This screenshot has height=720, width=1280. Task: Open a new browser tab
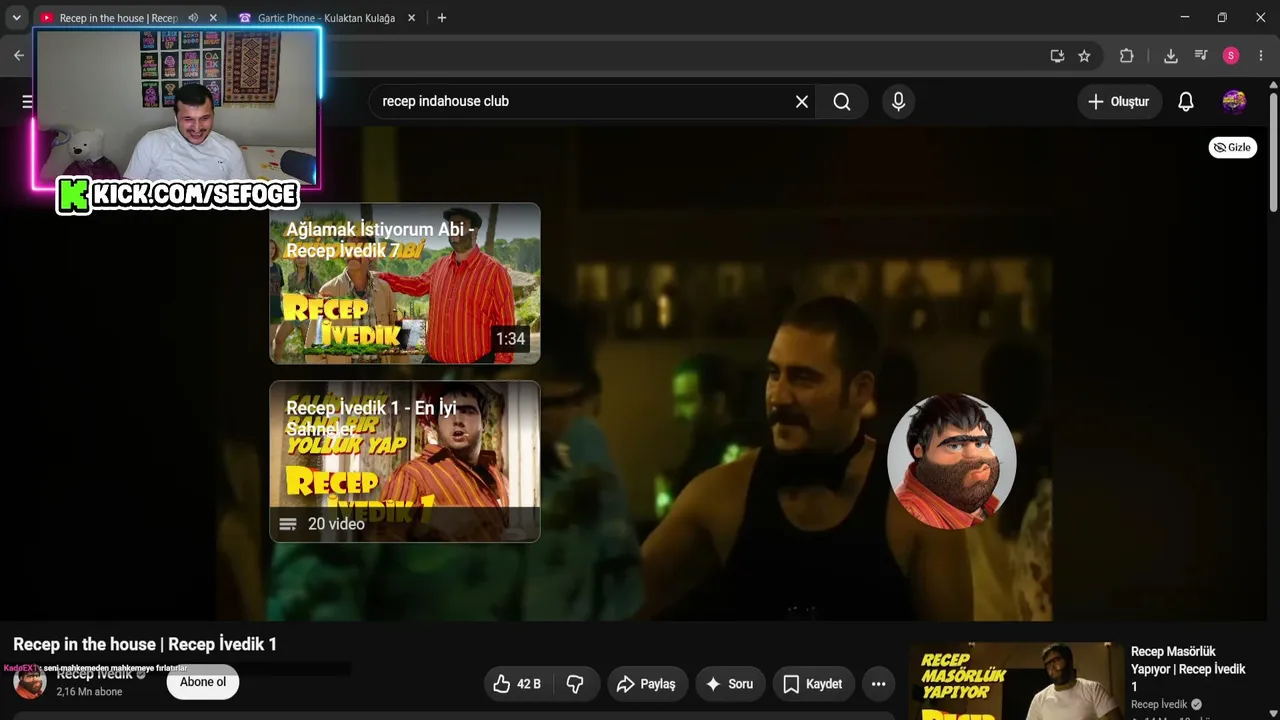tap(442, 18)
